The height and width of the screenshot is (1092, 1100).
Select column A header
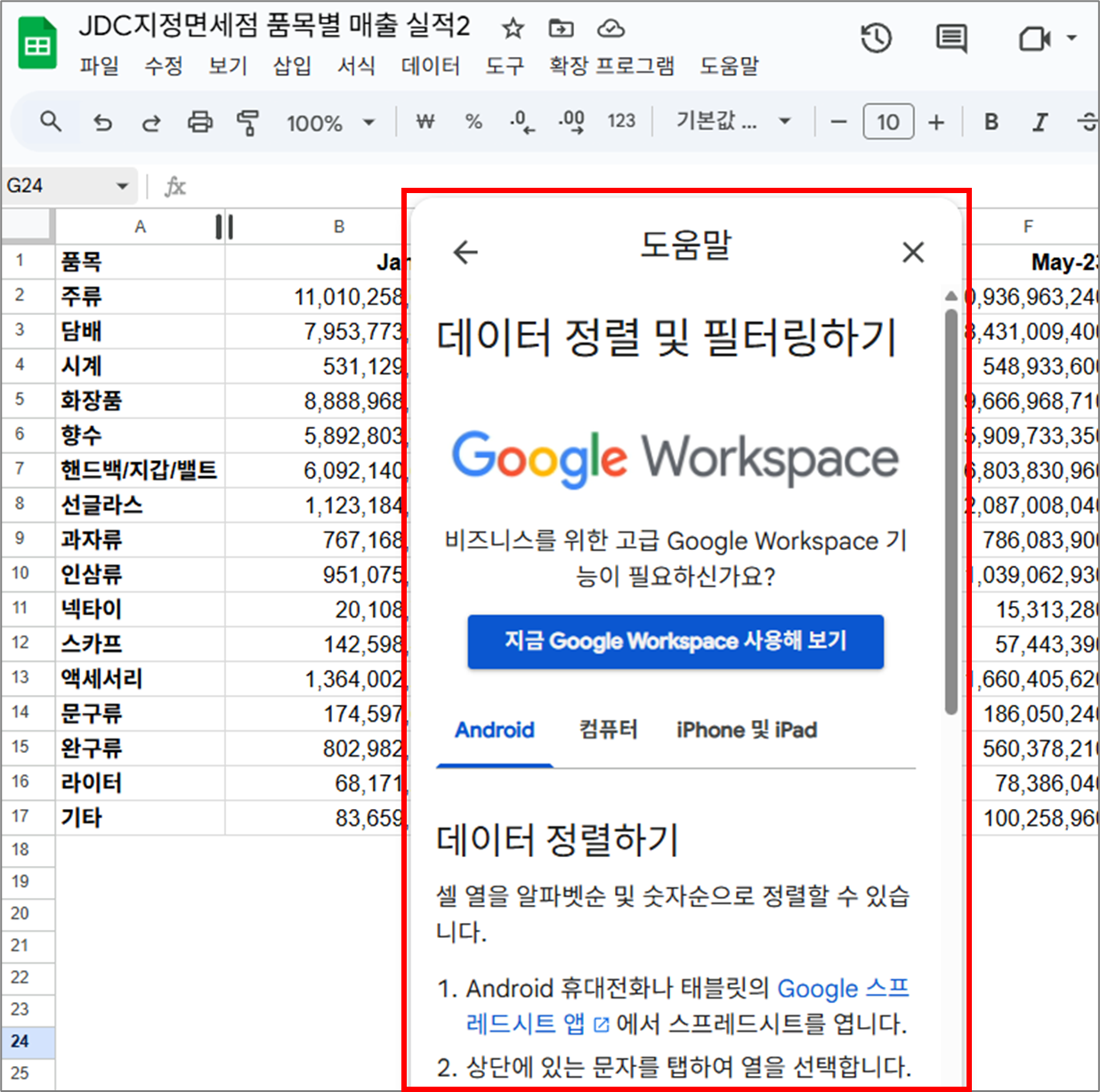(140, 227)
